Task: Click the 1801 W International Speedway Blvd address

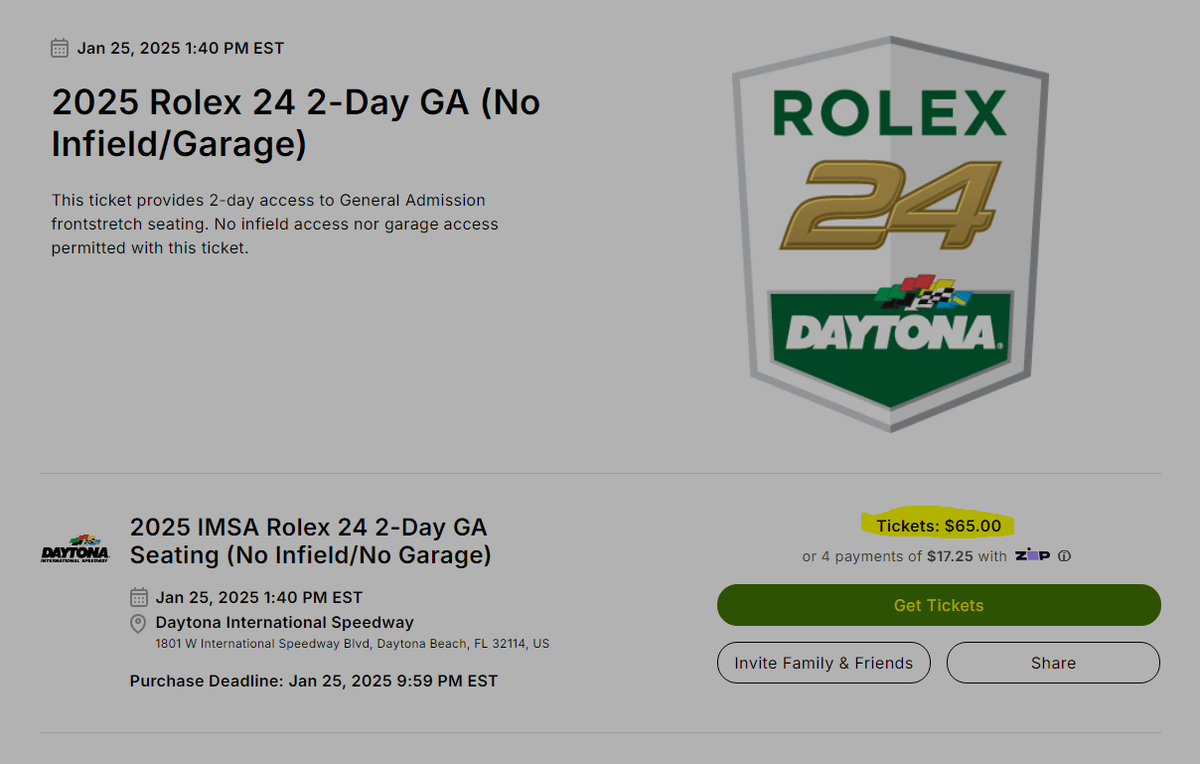Action: pyautogui.click(x=352, y=644)
